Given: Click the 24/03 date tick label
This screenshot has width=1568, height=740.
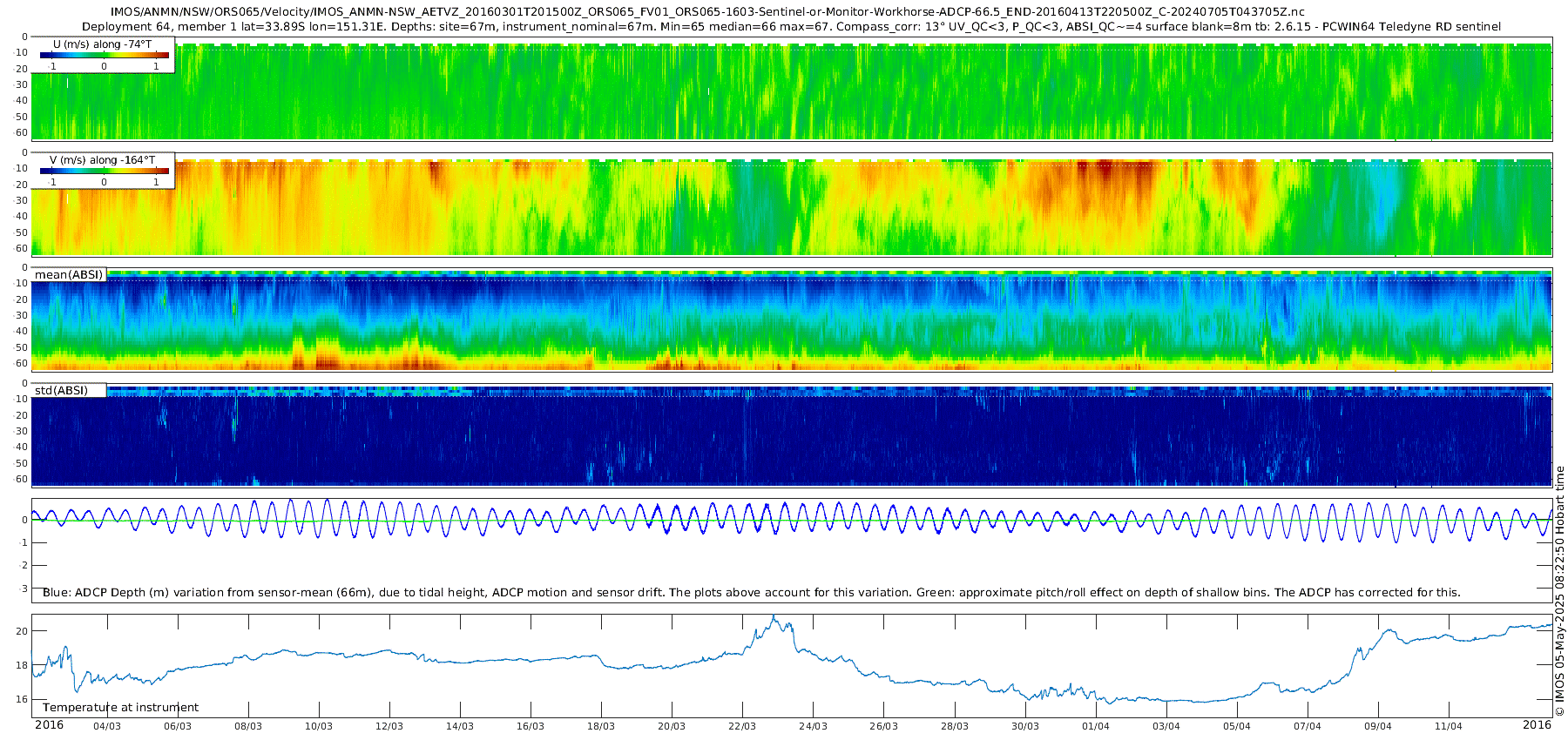Looking at the screenshot, I should click(x=813, y=726).
